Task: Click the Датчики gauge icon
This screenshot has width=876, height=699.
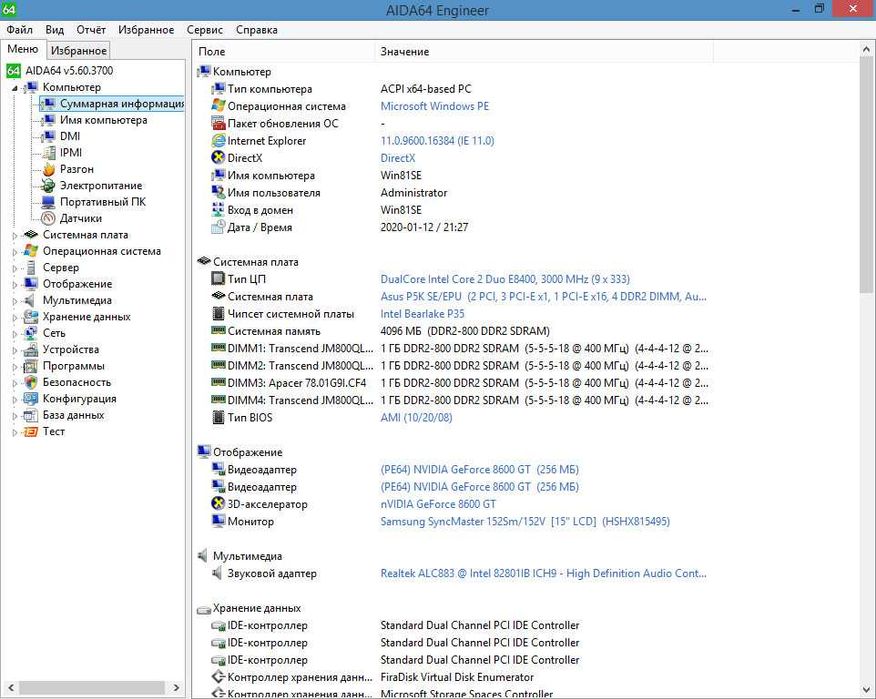Action: coord(49,218)
